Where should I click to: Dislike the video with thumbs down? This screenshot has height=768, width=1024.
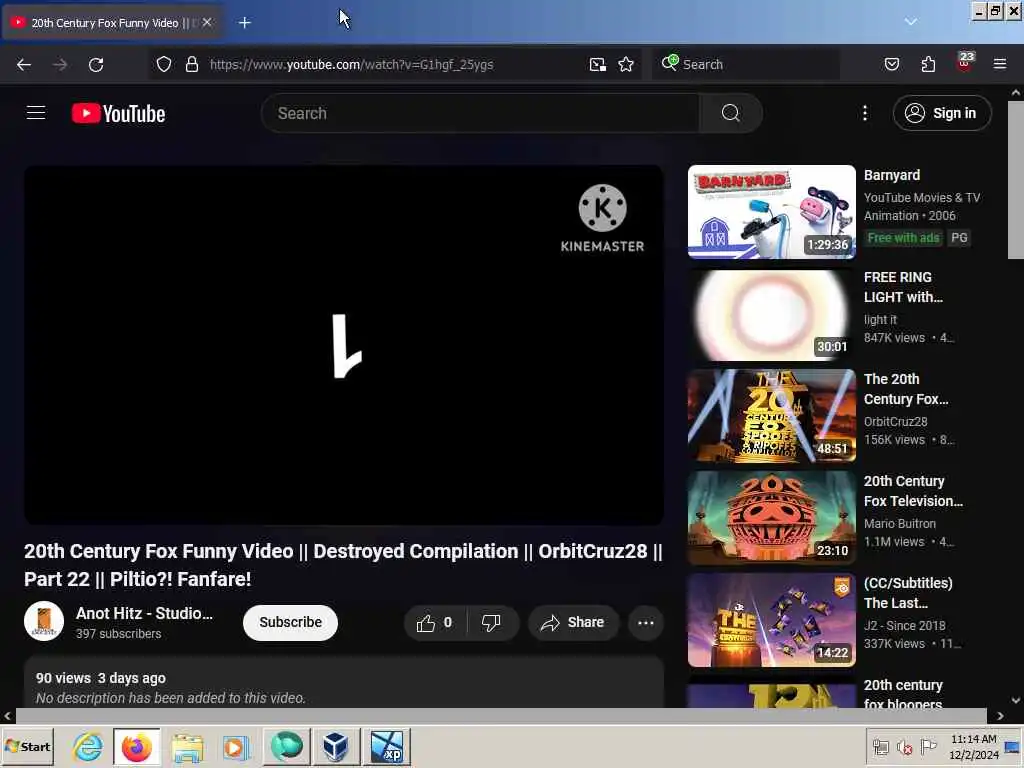492,622
